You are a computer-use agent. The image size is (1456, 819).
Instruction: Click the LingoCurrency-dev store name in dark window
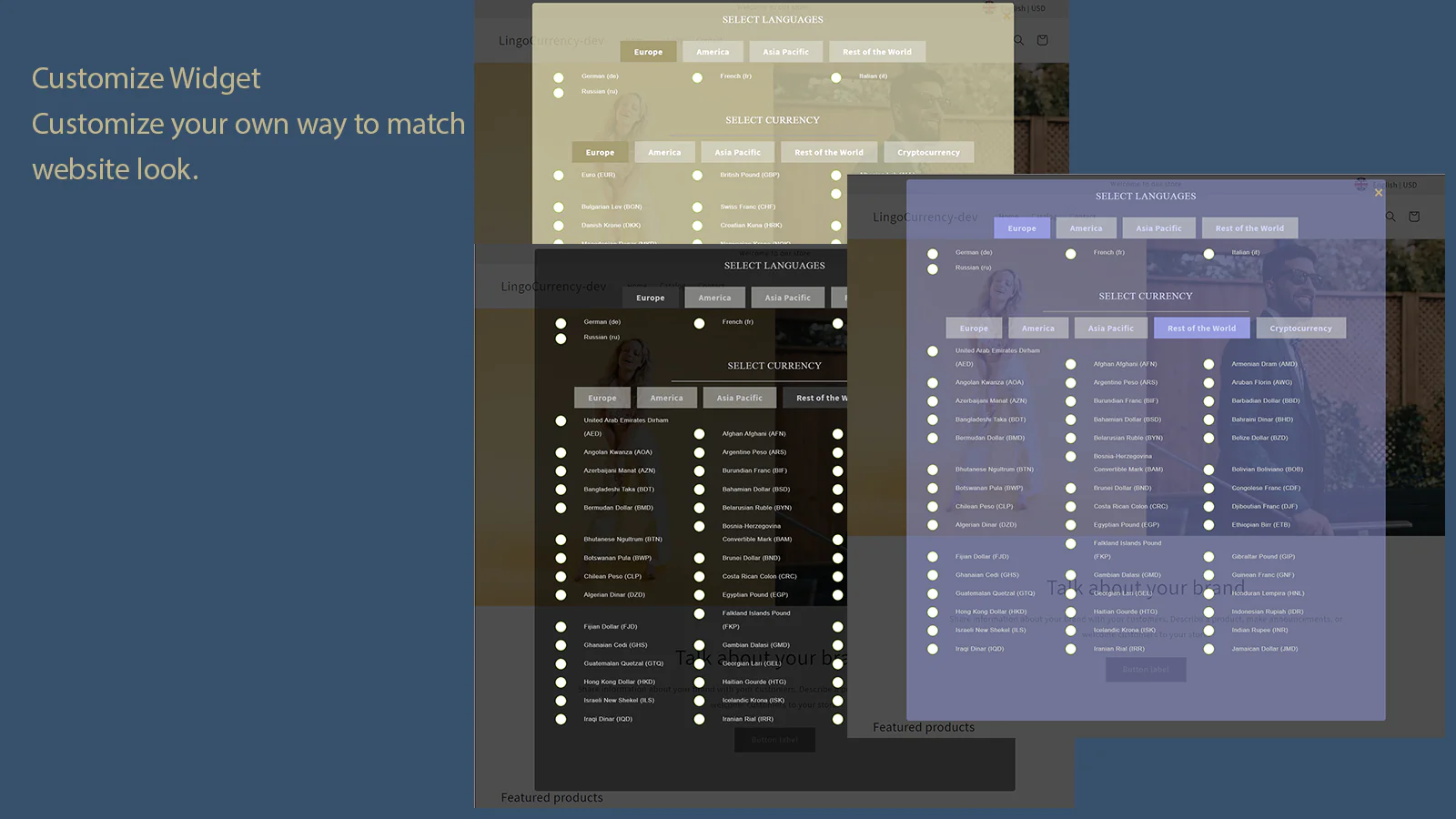[553, 286]
